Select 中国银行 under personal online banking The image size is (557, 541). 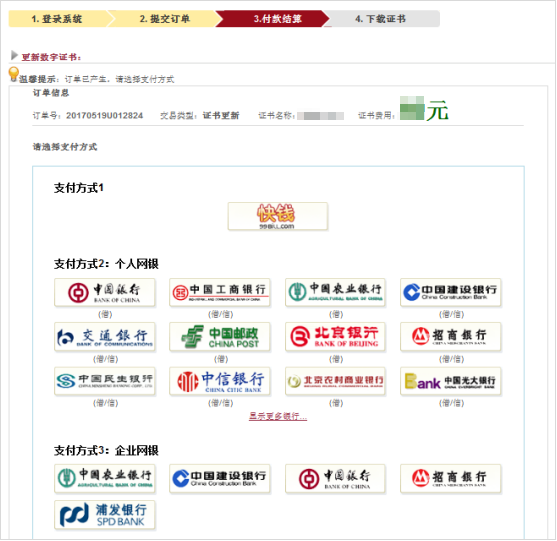click(105, 293)
